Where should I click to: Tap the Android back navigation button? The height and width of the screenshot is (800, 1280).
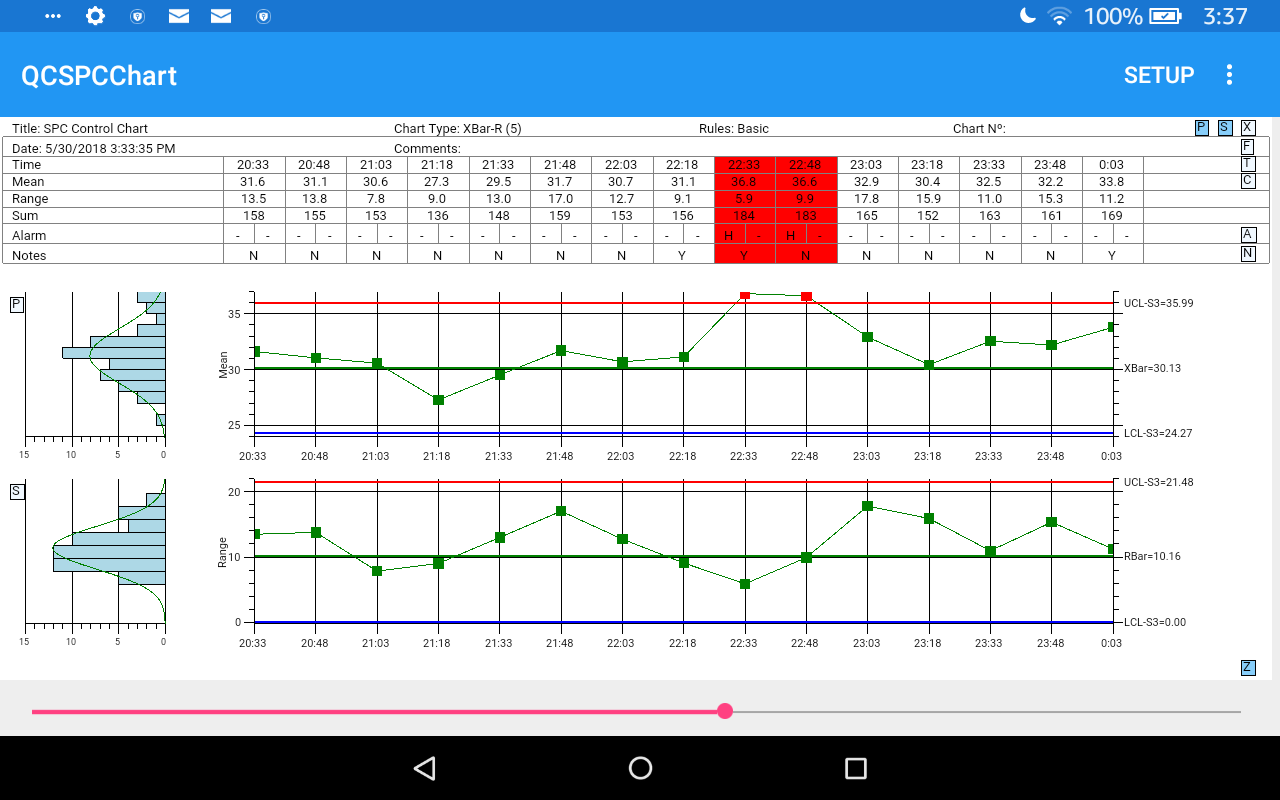tap(424, 768)
